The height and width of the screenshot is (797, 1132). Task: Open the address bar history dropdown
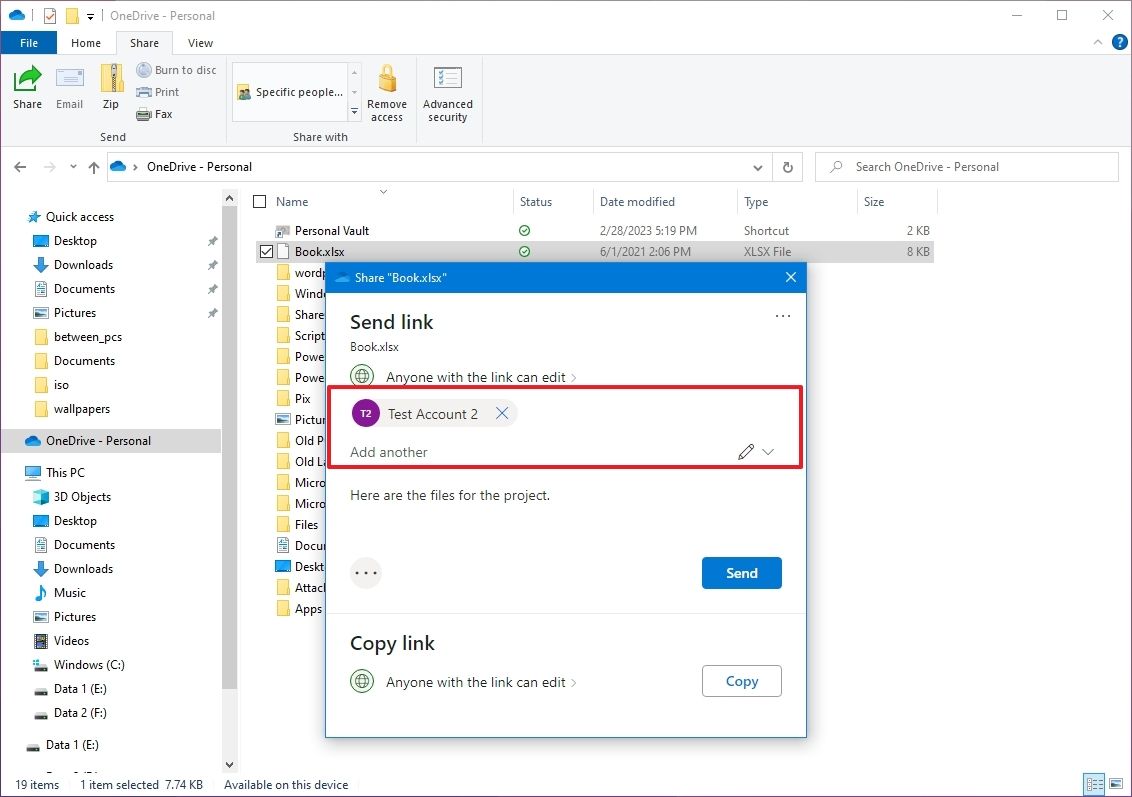click(x=758, y=167)
